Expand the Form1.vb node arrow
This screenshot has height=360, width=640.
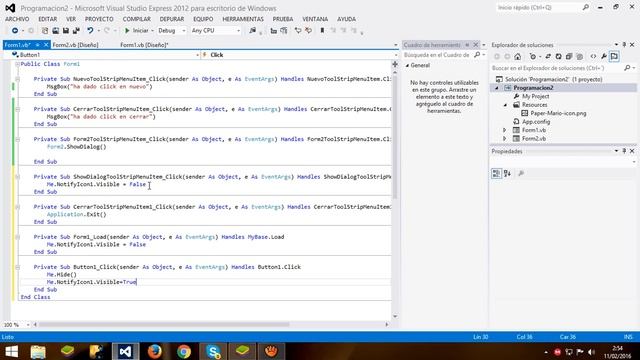[x=505, y=130]
